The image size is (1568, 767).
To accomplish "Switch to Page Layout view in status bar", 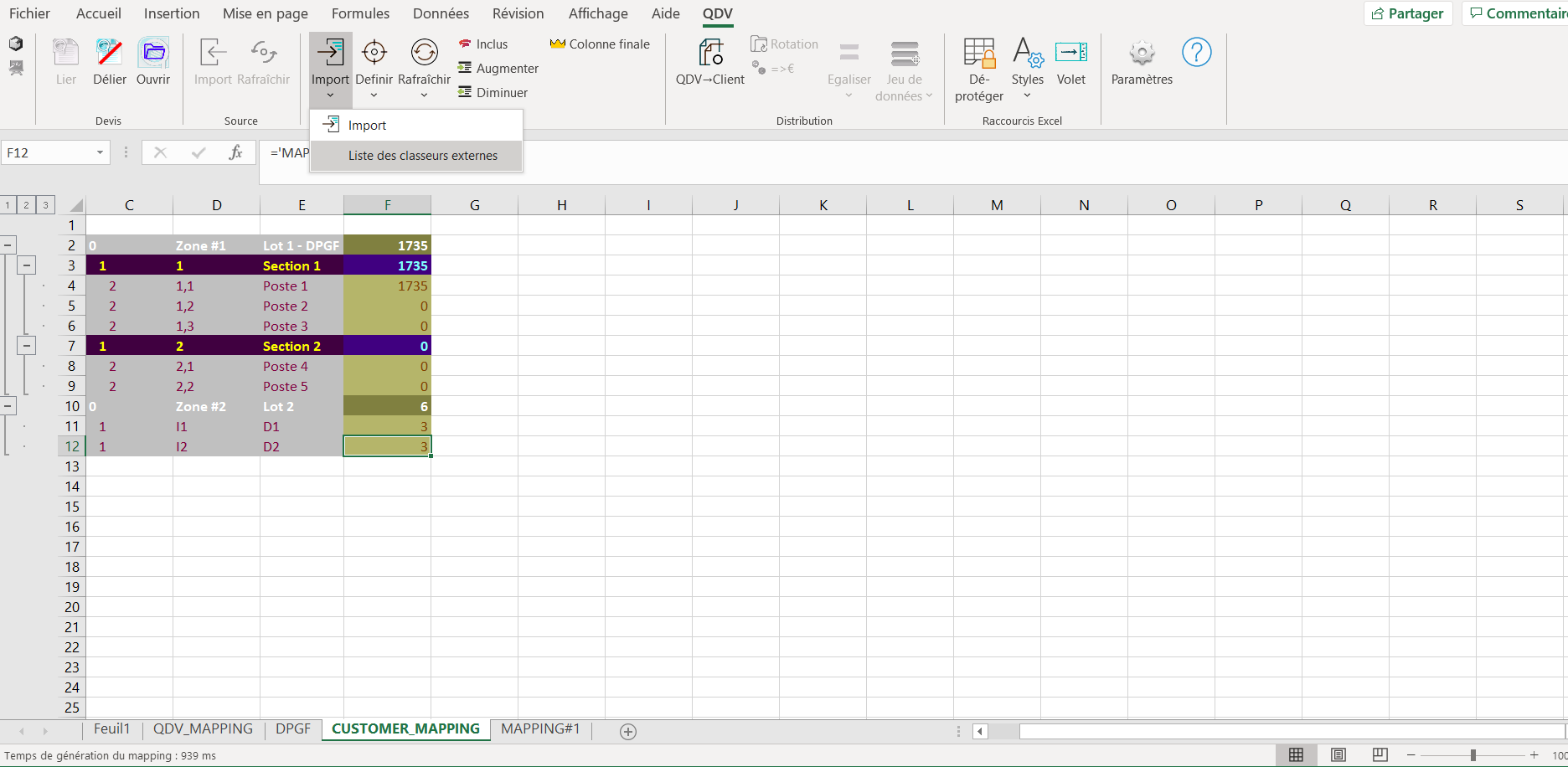I will tap(1338, 755).
